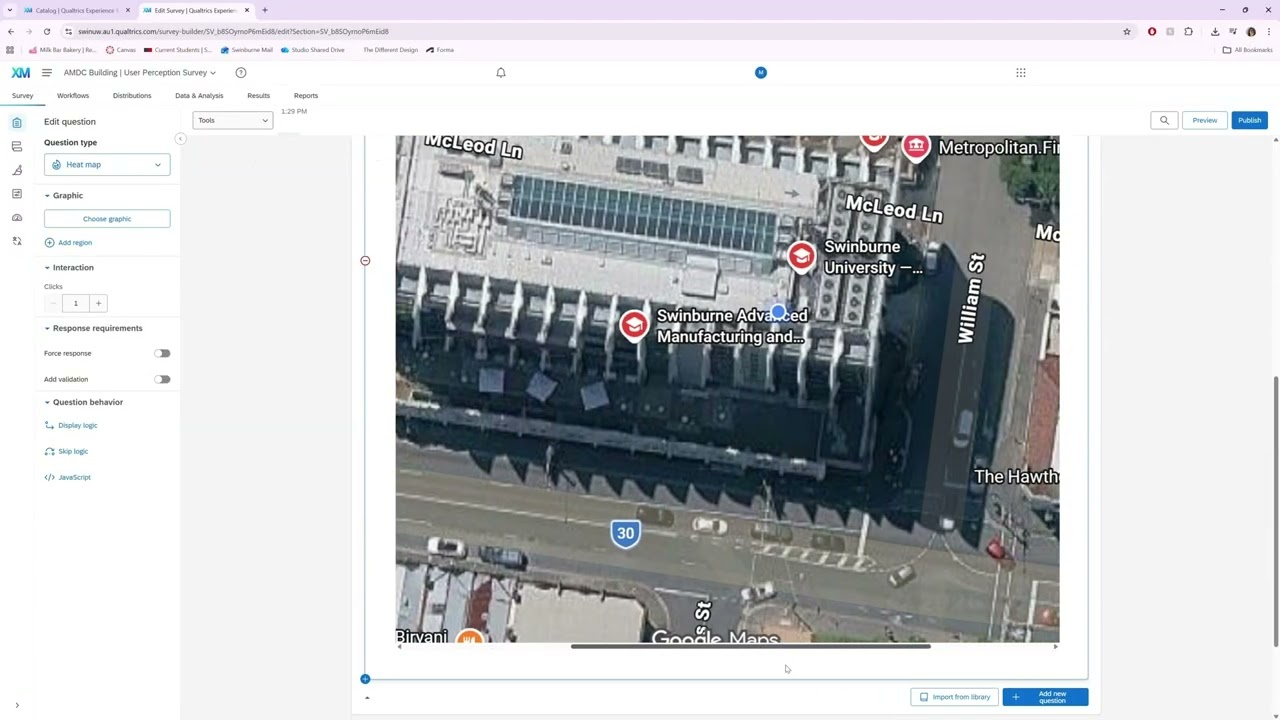This screenshot has height=720, width=1280.
Task: Switch to the Catalog browser tab
Action: (x=75, y=10)
